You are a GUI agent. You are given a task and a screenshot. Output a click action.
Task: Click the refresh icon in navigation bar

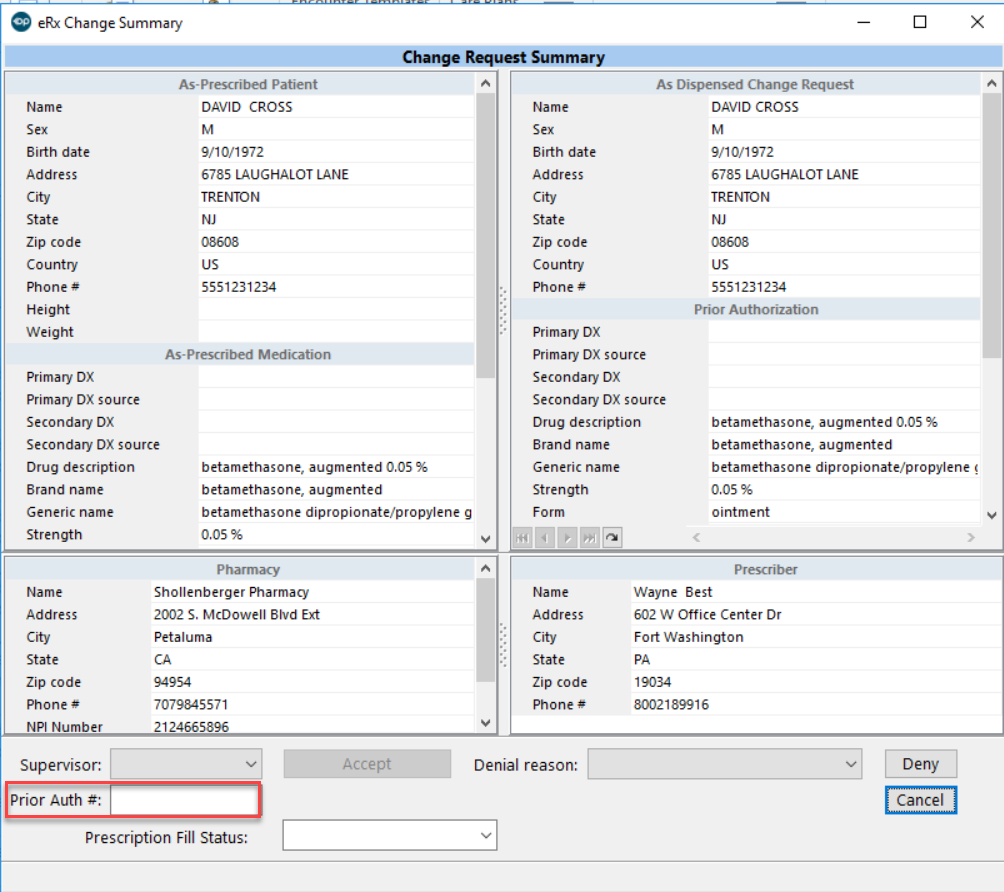coord(612,538)
